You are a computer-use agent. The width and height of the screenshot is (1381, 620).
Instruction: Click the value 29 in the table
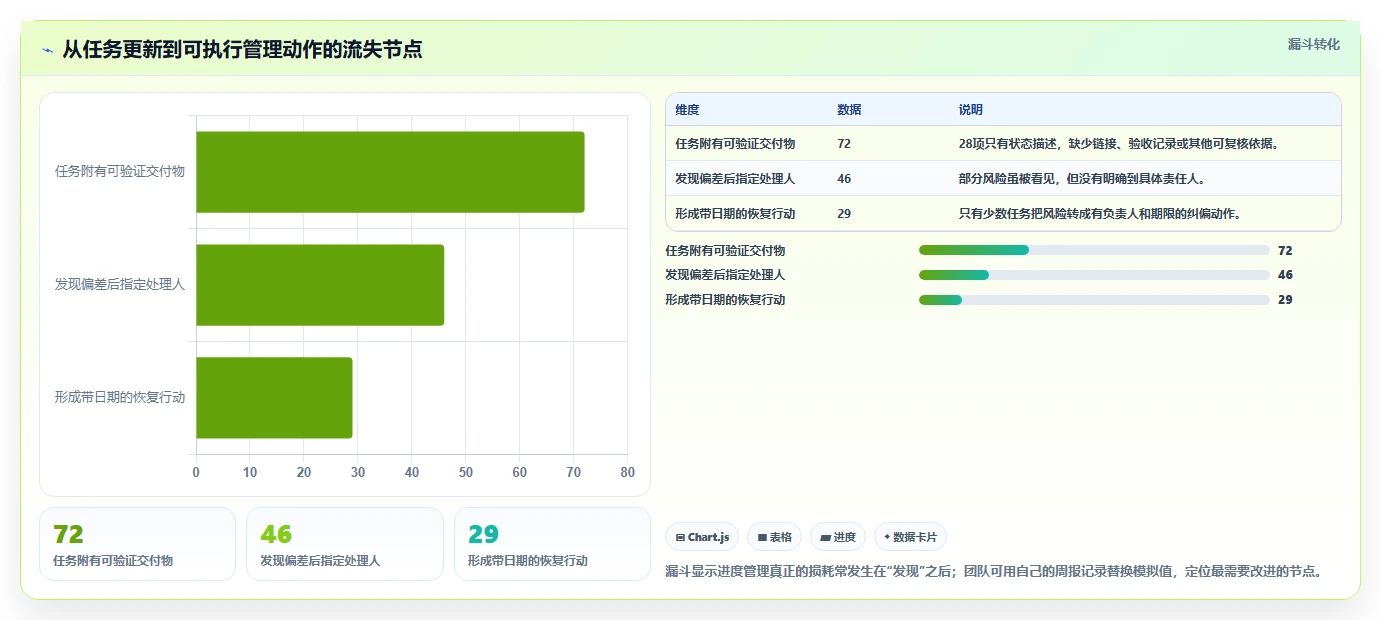(x=844, y=214)
